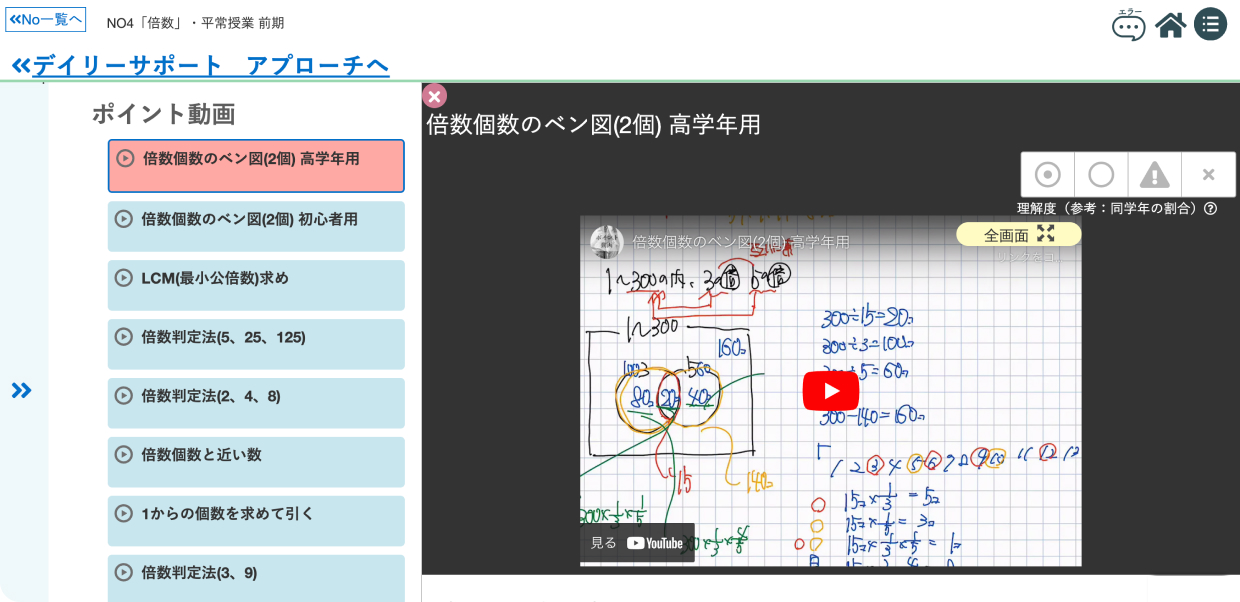
Task: Click help question mark beside 理解度
Action: click(x=1211, y=209)
